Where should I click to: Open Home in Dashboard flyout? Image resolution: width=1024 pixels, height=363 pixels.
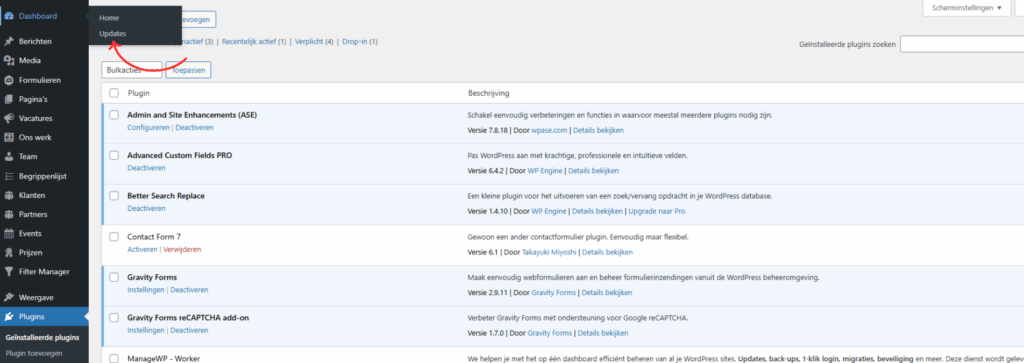coord(109,18)
